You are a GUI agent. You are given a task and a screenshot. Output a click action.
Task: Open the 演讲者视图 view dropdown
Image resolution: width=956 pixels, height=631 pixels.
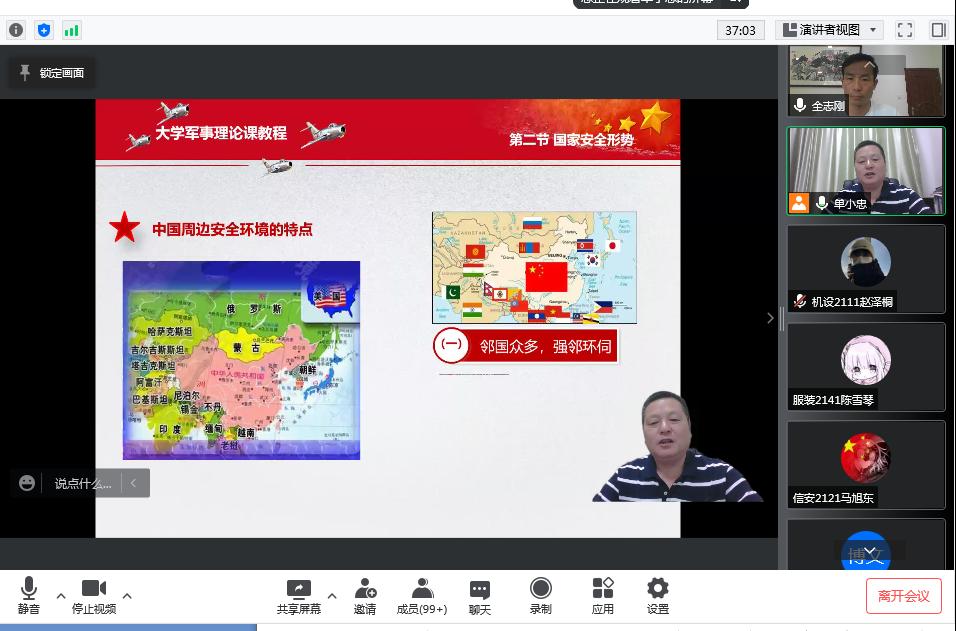(829, 30)
